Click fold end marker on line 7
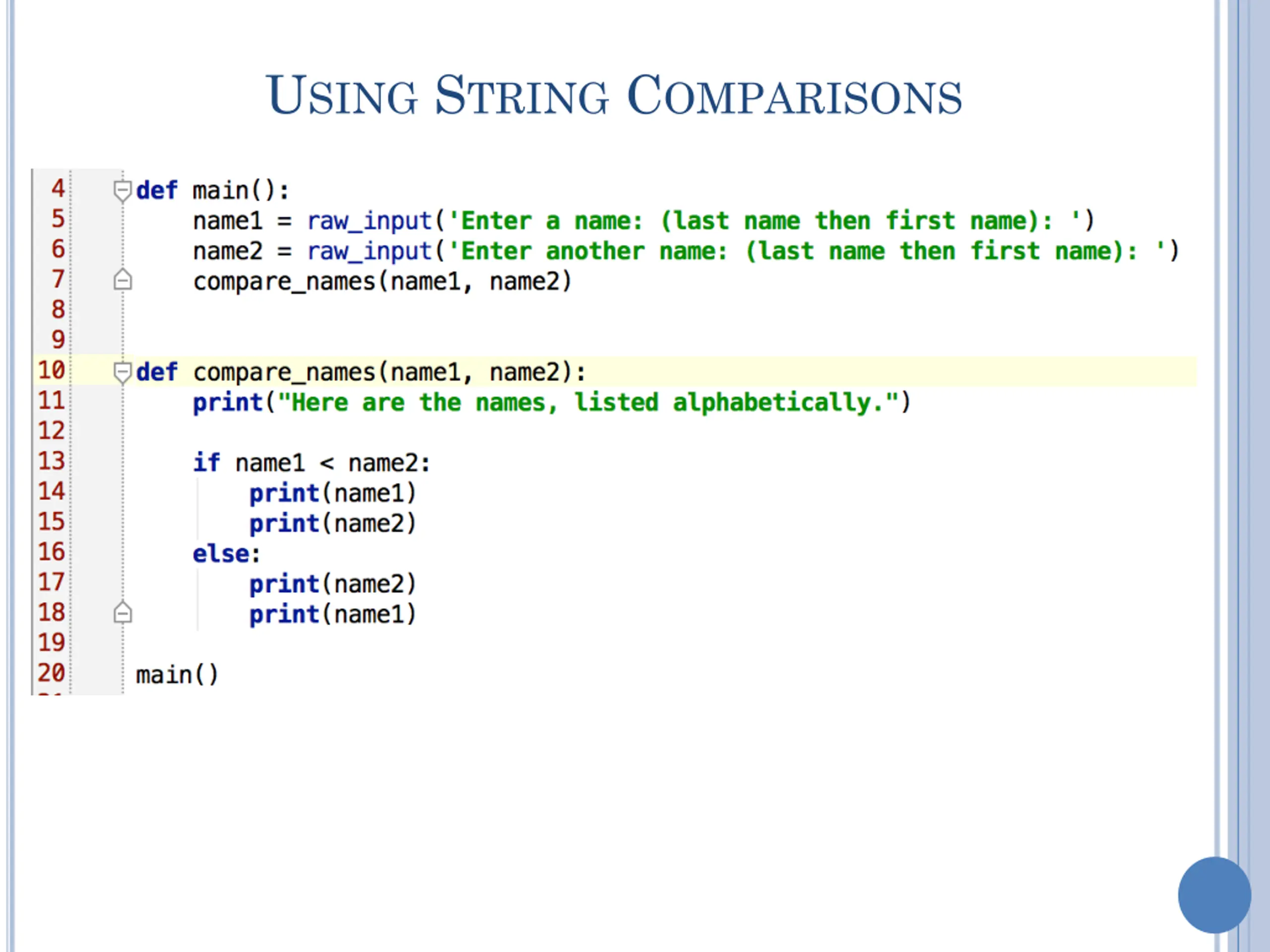The height and width of the screenshot is (952, 1270). (123, 280)
